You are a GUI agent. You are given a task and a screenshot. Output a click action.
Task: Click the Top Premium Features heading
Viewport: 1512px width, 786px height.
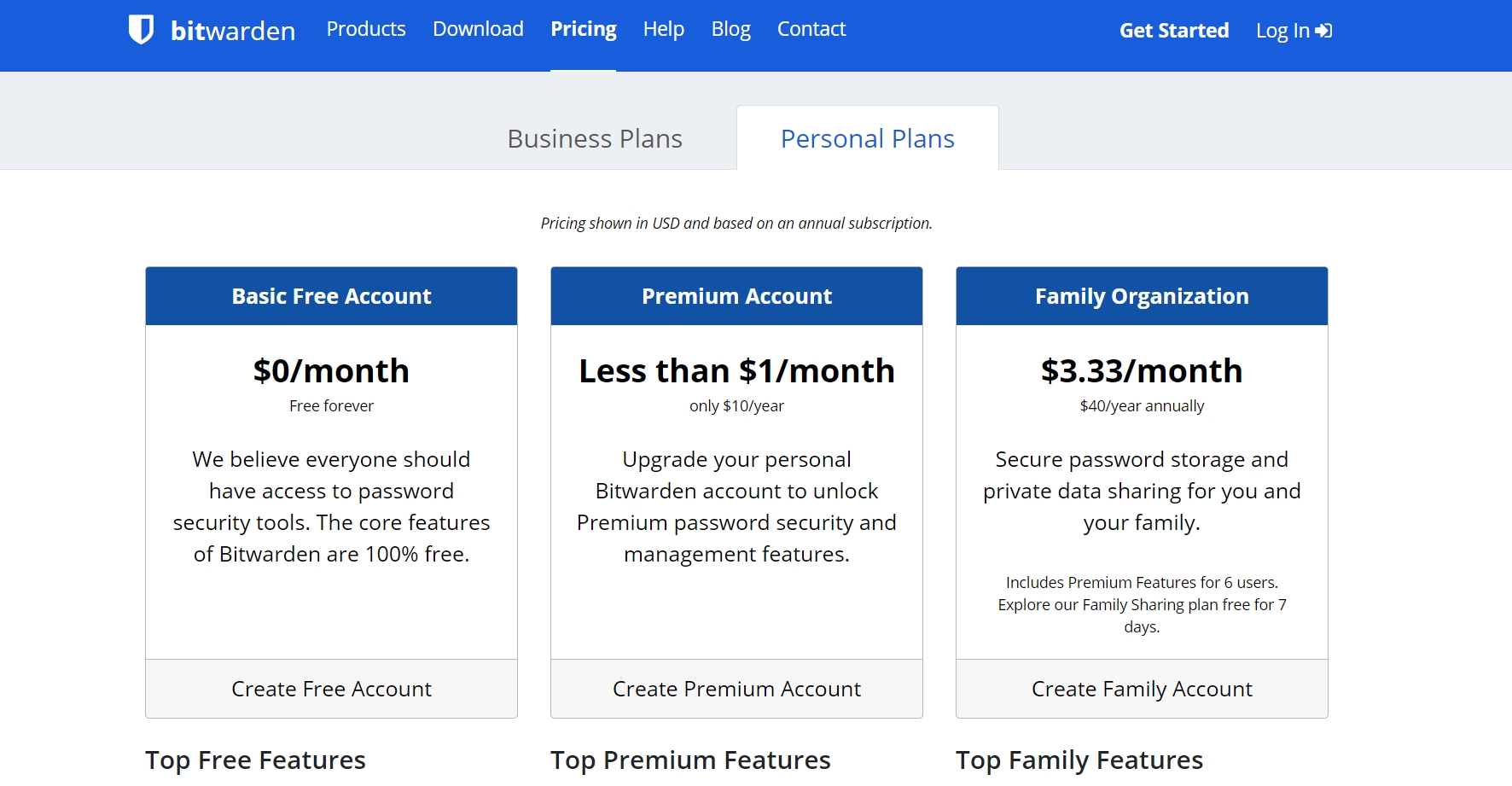click(x=691, y=760)
